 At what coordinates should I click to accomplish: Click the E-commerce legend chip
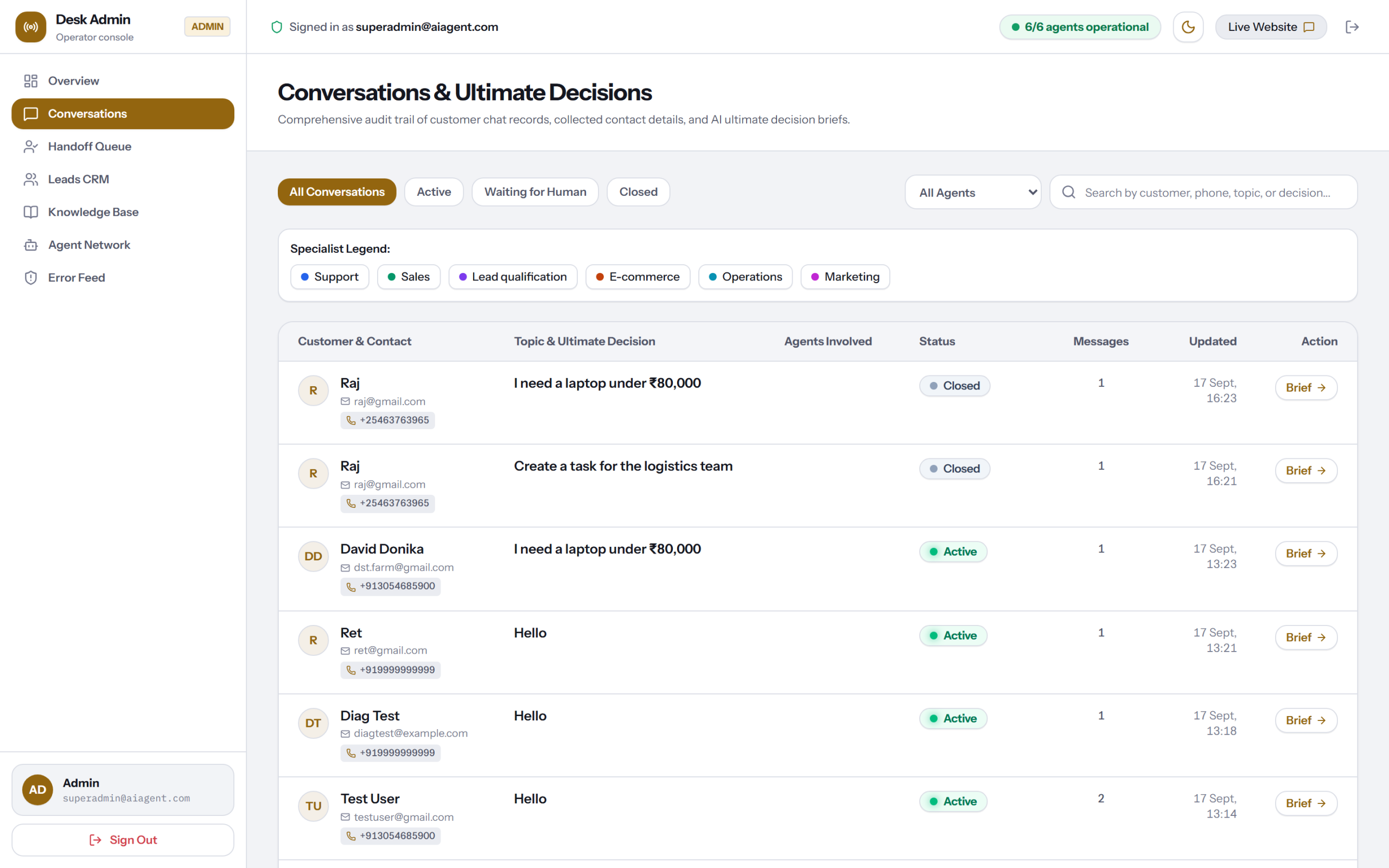point(638,277)
